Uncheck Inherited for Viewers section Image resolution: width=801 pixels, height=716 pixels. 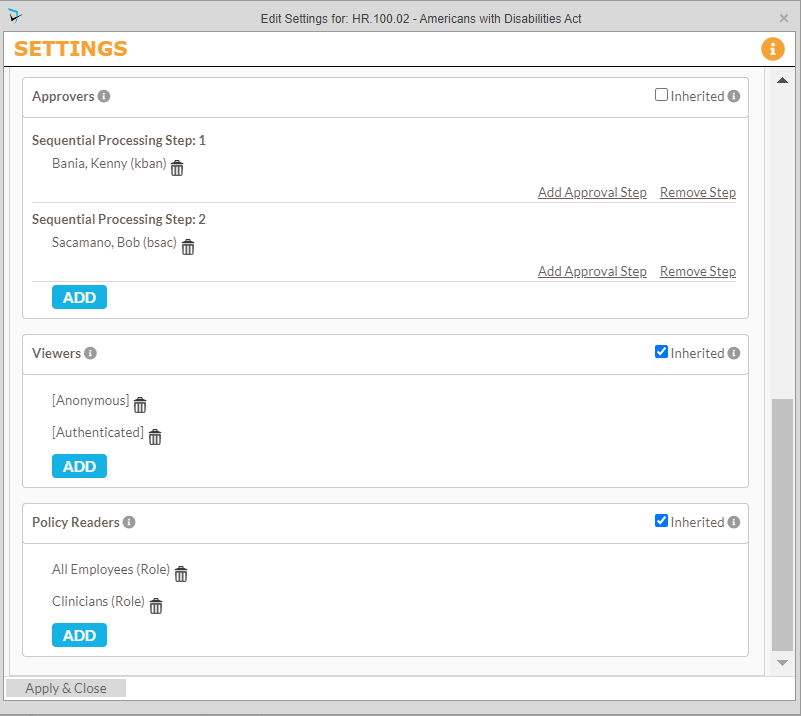click(661, 352)
